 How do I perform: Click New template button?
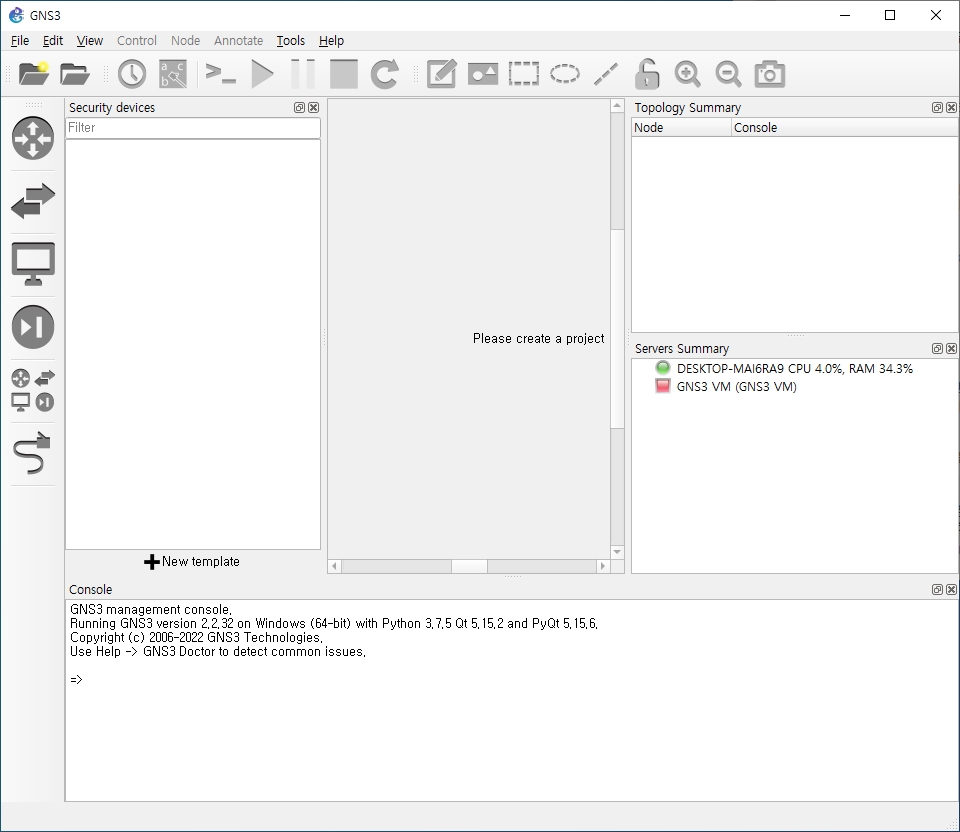click(192, 561)
